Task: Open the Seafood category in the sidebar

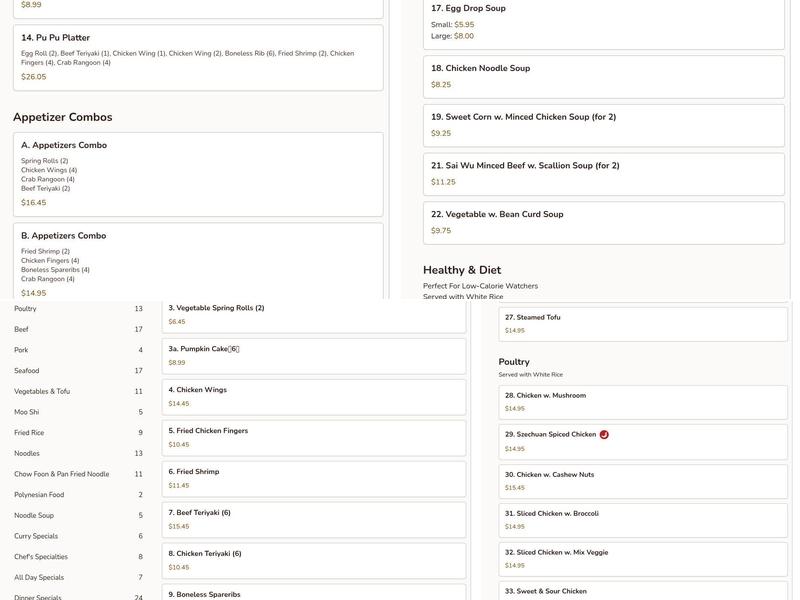Action: [x=27, y=371]
